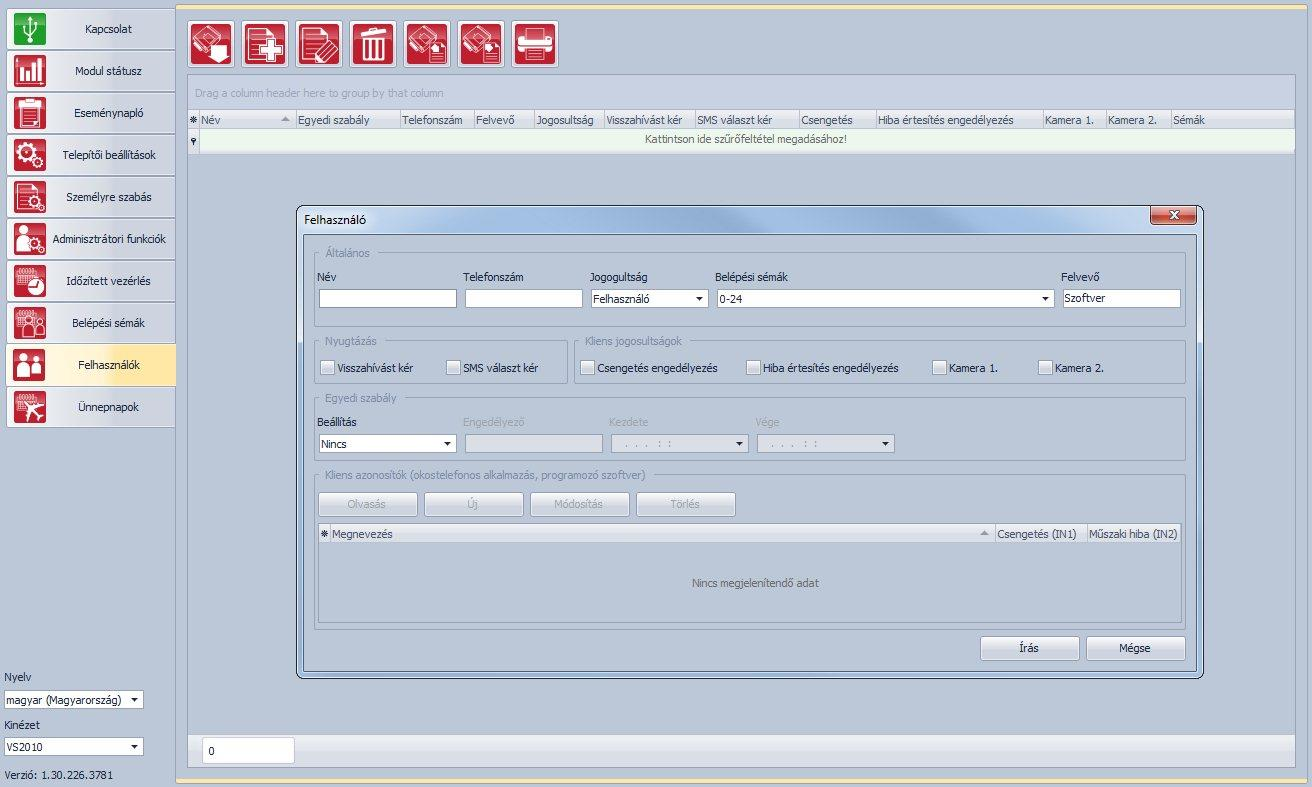Click the Telefonszám input field in dialog
The width and height of the screenshot is (1312, 787).
coord(523,298)
